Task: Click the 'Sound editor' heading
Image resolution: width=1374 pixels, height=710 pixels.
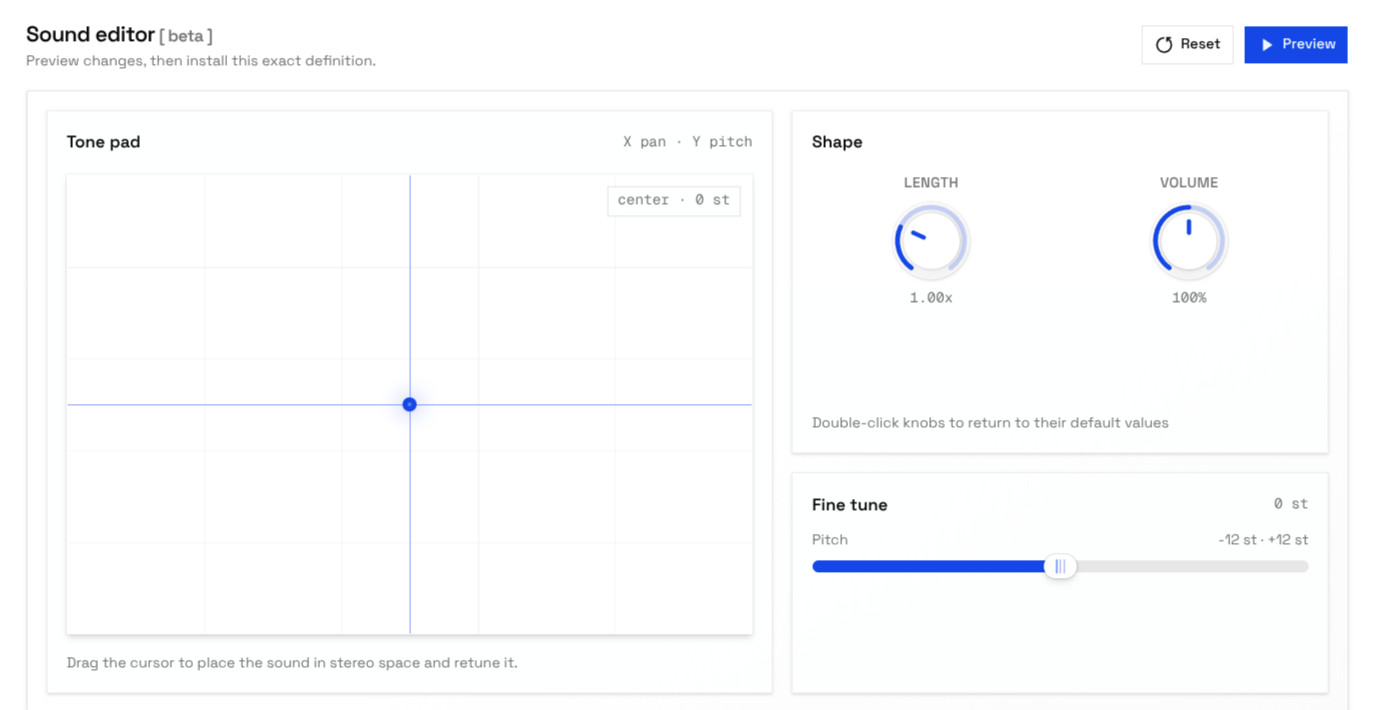Action: tap(90, 35)
